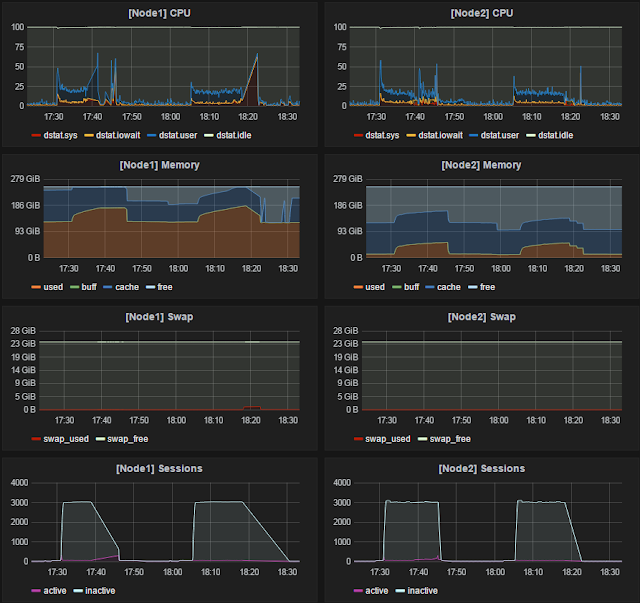Open the [Node2] Memory panel title

[x=481, y=165]
